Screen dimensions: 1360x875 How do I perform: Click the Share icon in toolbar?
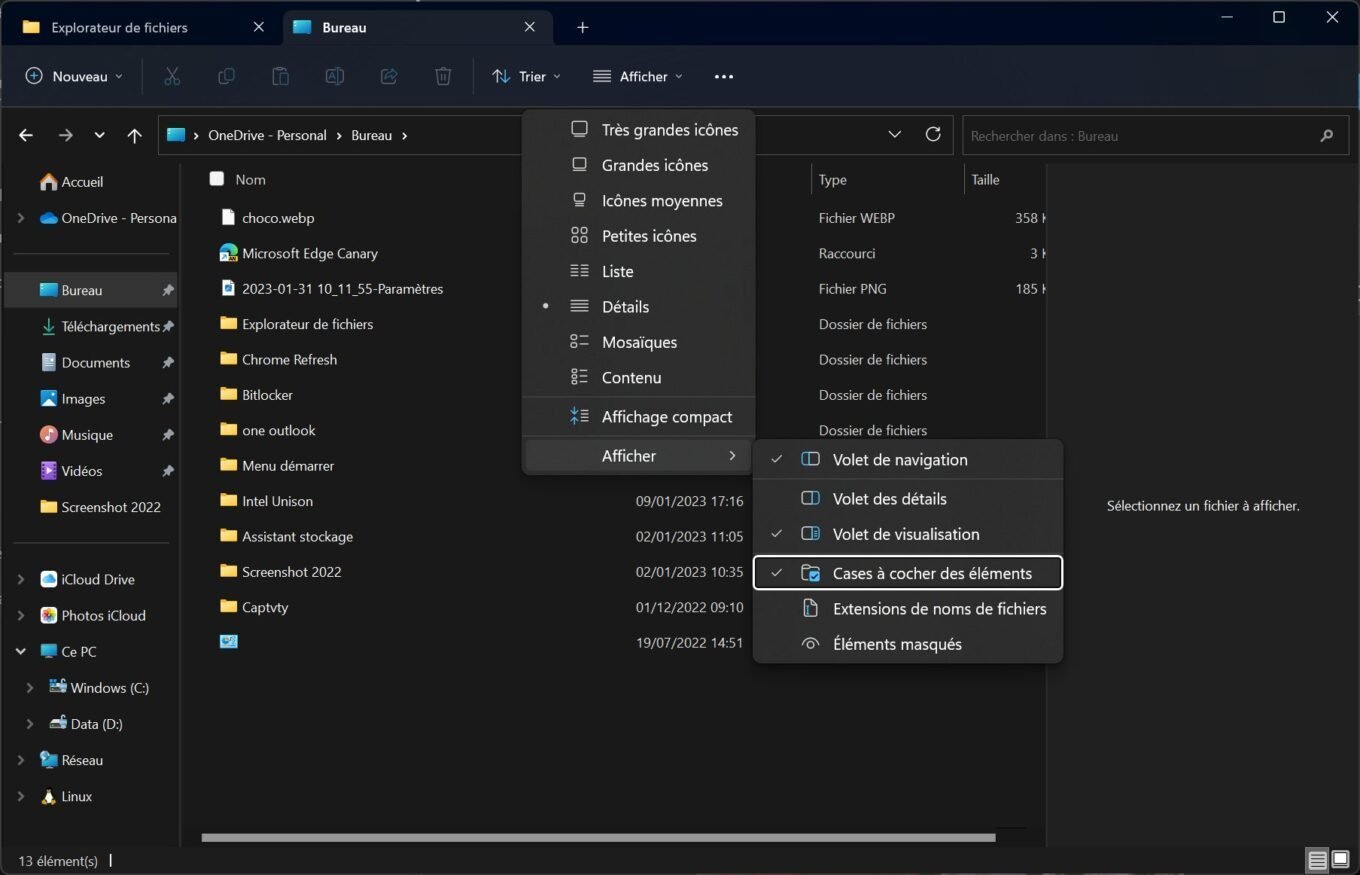point(389,76)
